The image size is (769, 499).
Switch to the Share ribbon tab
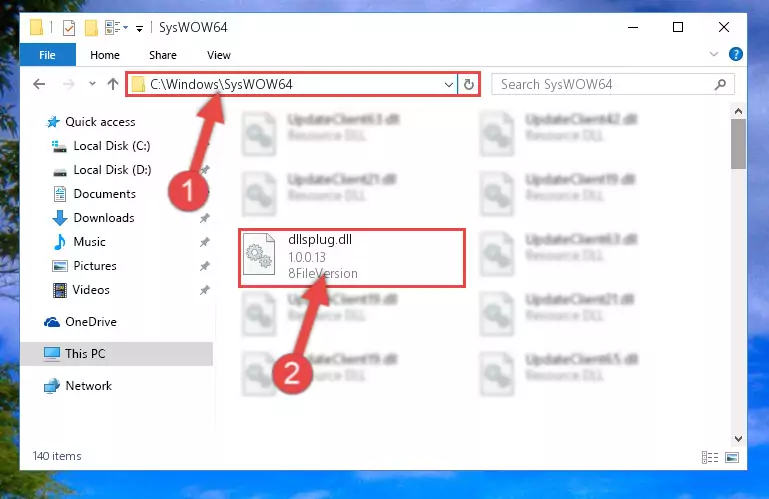(163, 55)
